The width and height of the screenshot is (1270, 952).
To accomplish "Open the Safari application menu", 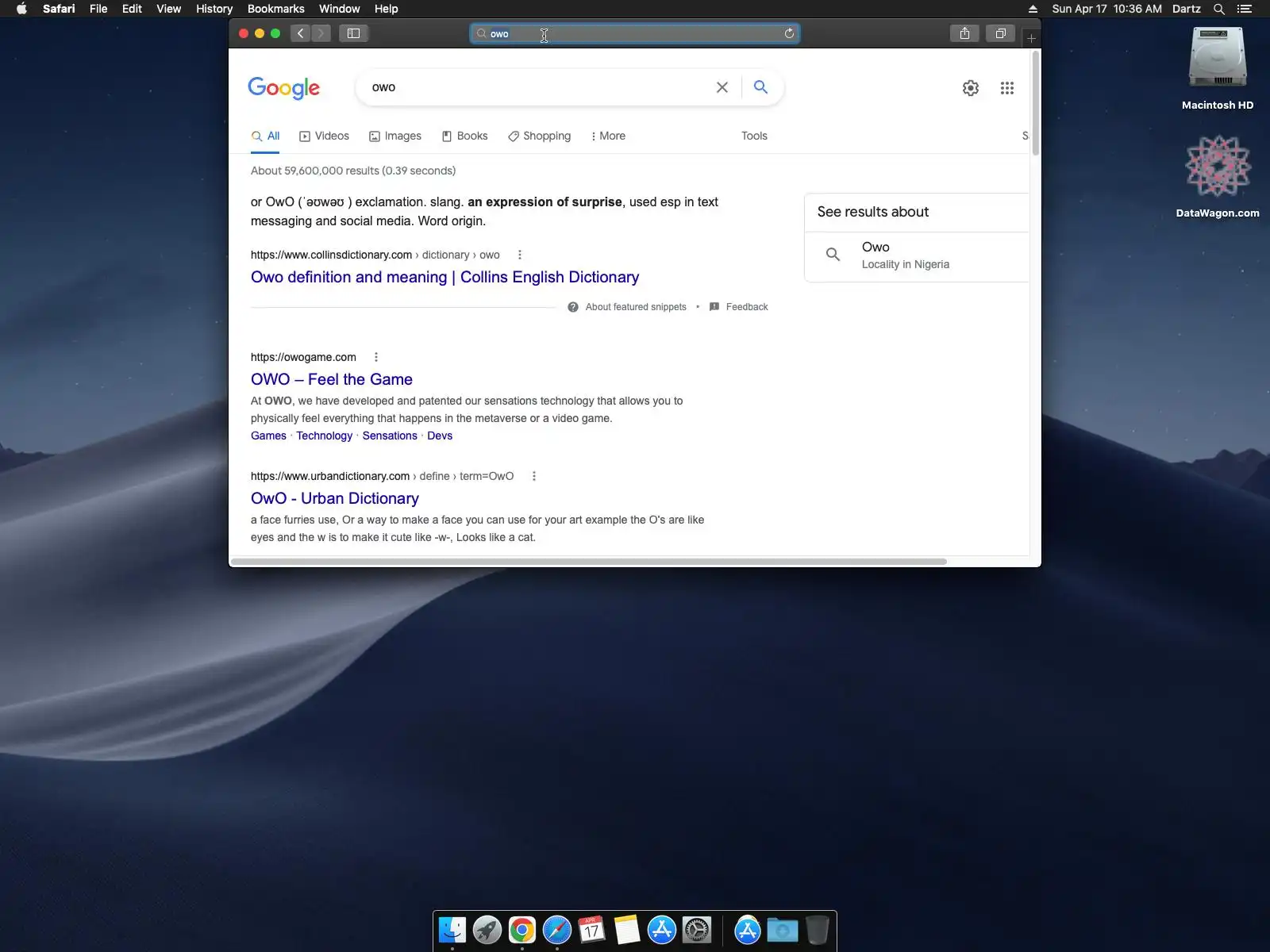I will coord(59,9).
